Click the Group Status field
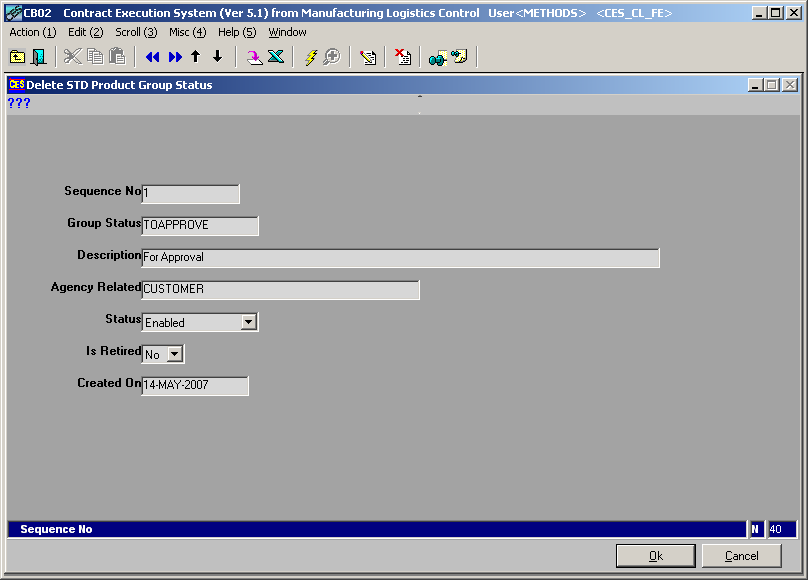 [200, 226]
